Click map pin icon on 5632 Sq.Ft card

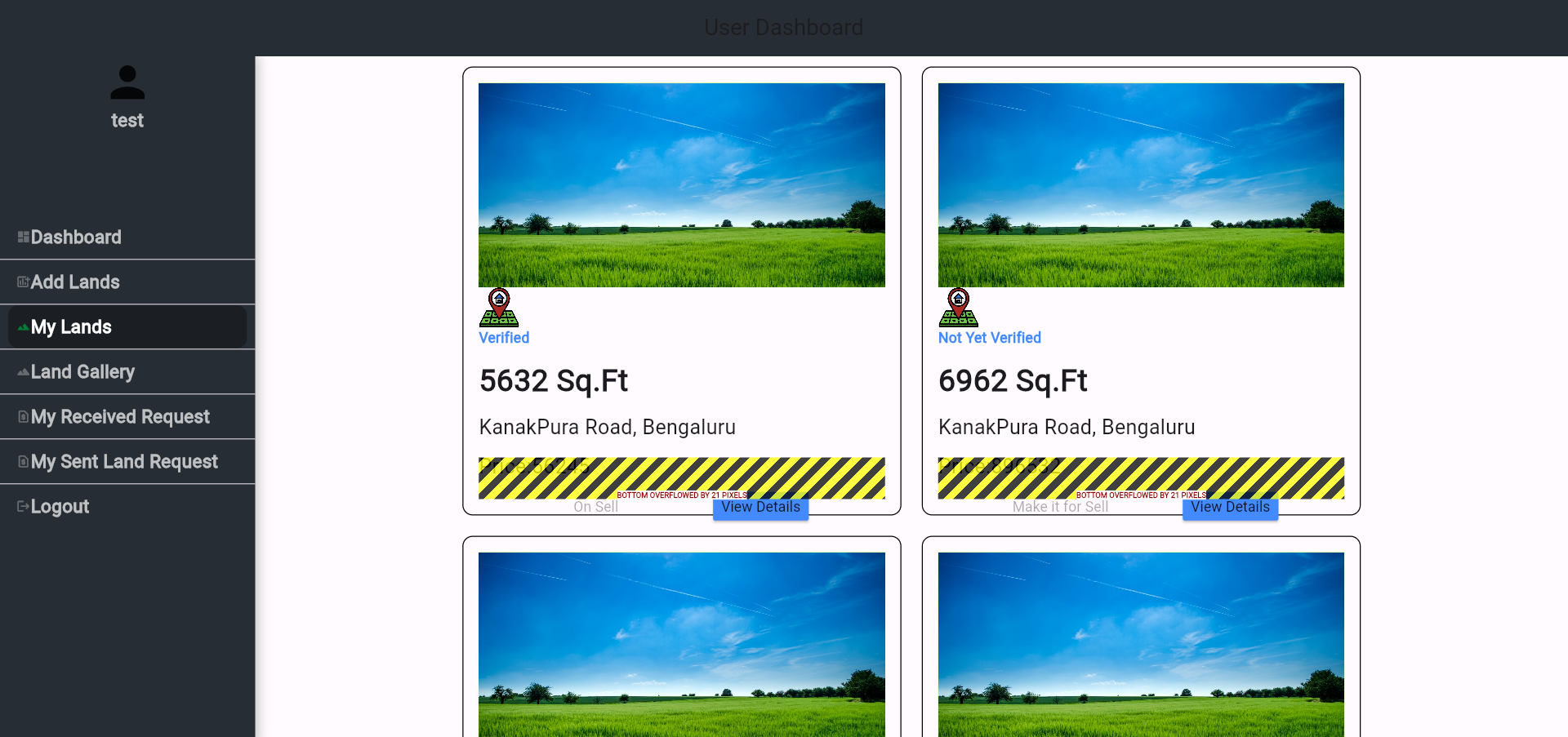[x=499, y=308]
